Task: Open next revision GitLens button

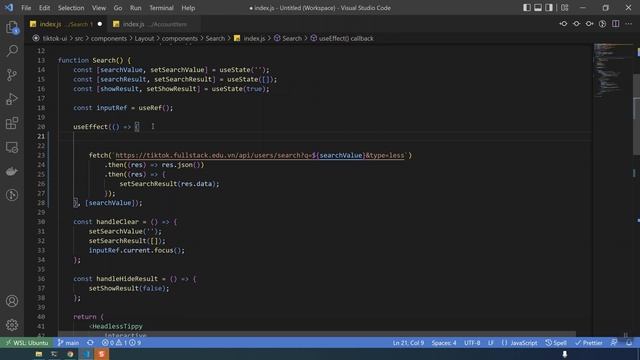Action: (x=589, y=24)
